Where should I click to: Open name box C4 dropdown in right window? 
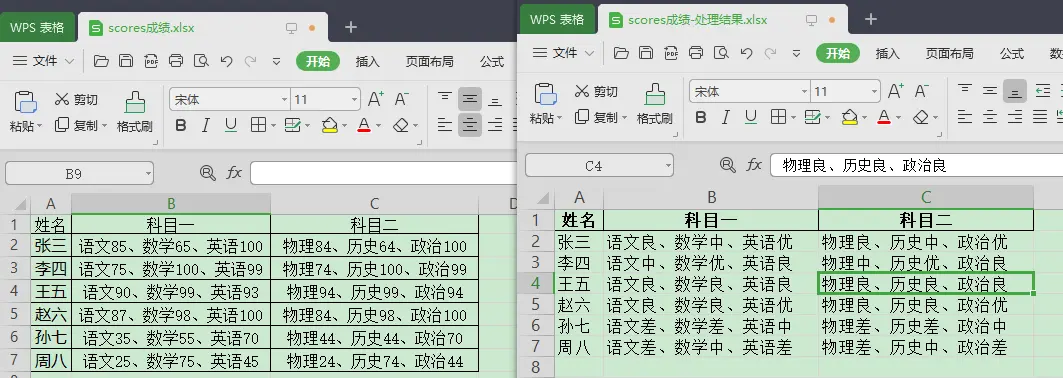pyautogui.click(x=668, y=165)
